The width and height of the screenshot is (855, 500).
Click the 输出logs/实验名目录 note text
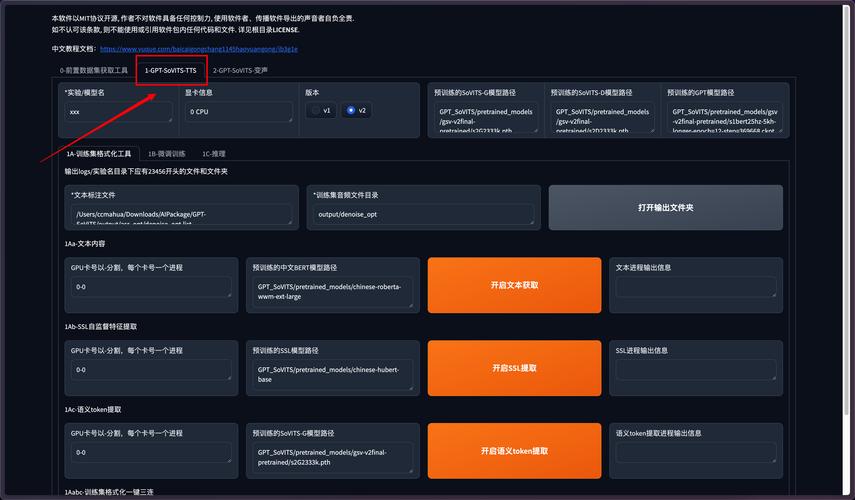tap(146, 171)
